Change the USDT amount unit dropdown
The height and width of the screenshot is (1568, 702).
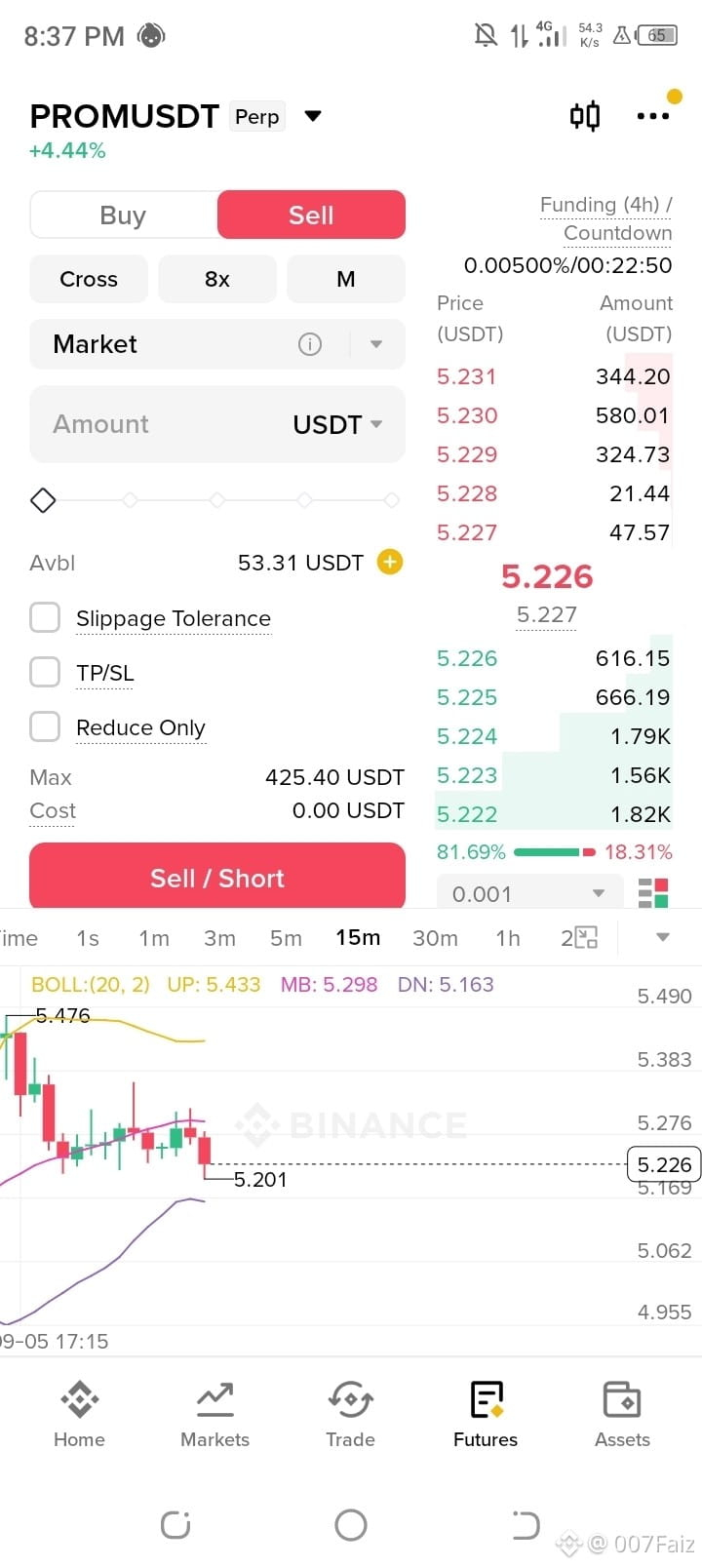(x=337, y=424)
